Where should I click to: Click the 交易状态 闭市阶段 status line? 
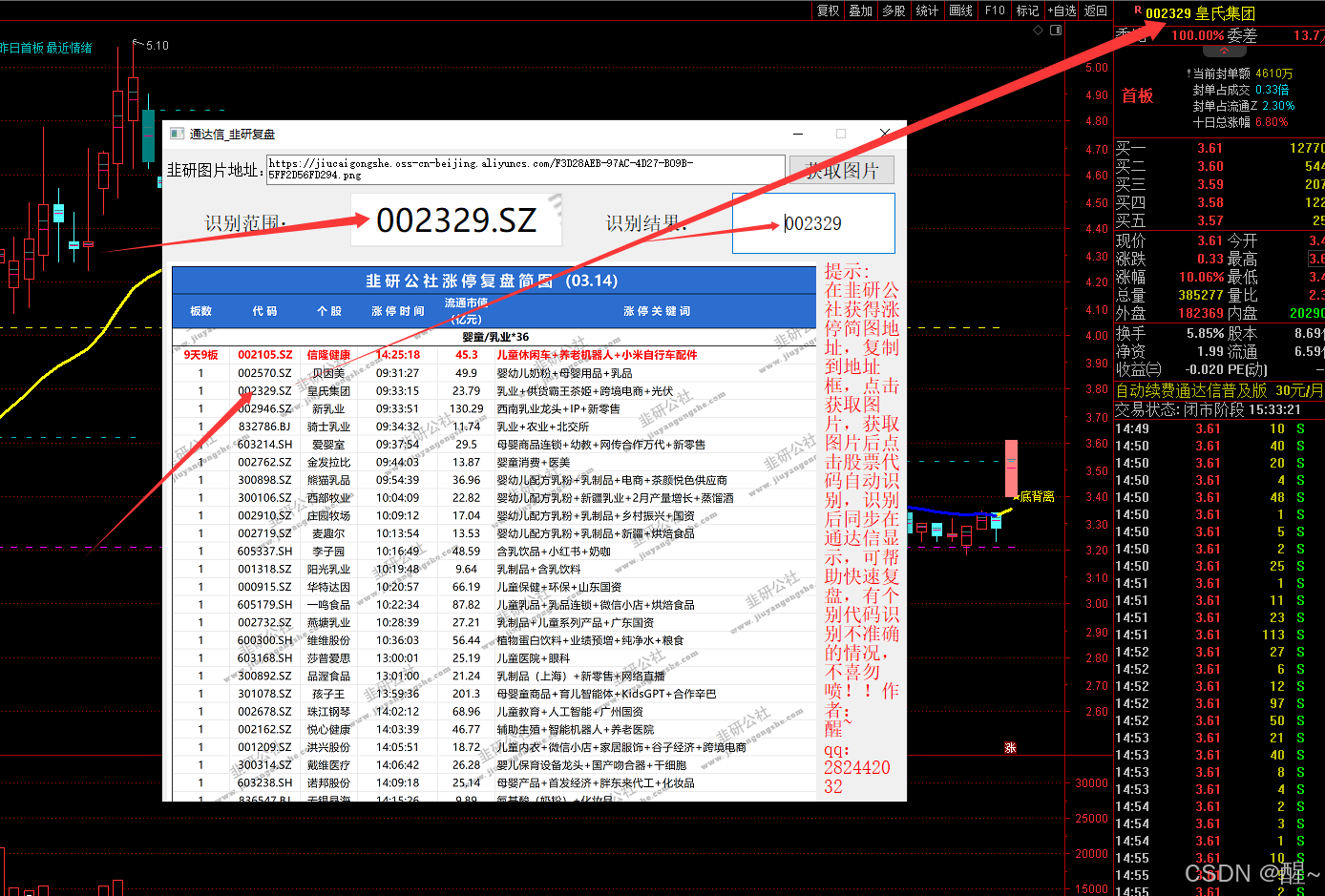[1209, 409]
